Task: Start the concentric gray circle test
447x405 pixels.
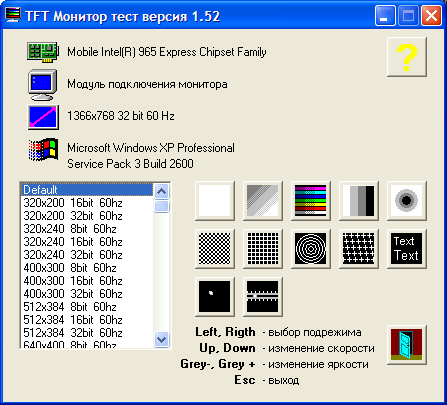Action: [x=407, y=201]
